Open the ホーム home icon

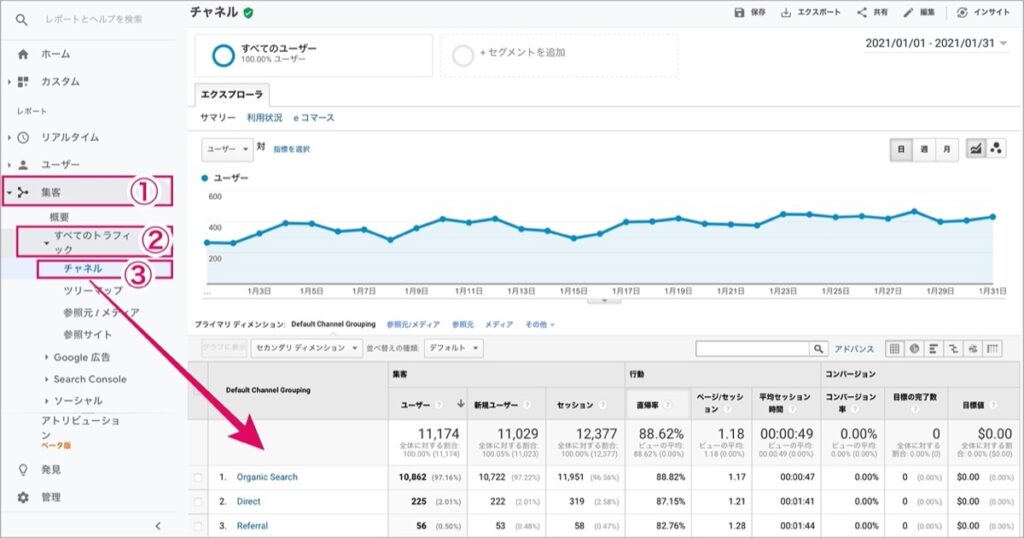pos(23,54)
